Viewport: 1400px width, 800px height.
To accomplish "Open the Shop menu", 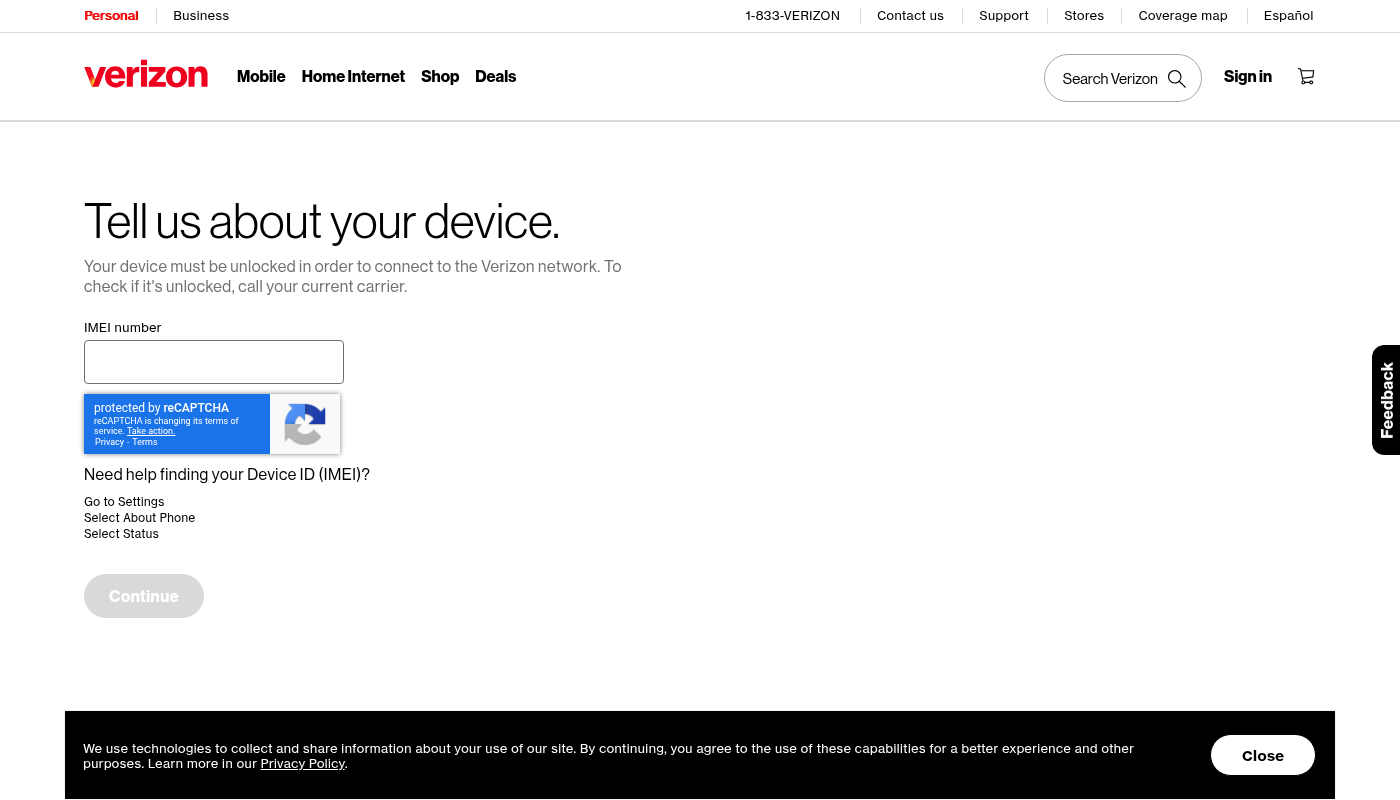I will tap(440, 76).
